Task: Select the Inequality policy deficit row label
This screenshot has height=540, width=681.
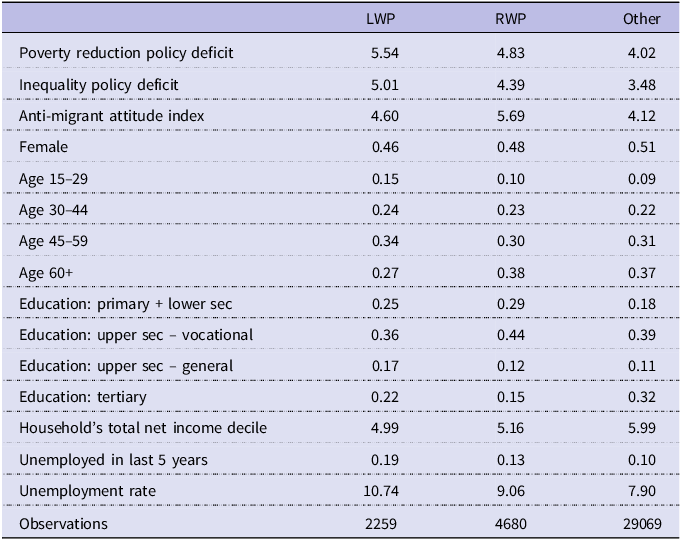Action: pyautogui.click(x=99, y=84)
